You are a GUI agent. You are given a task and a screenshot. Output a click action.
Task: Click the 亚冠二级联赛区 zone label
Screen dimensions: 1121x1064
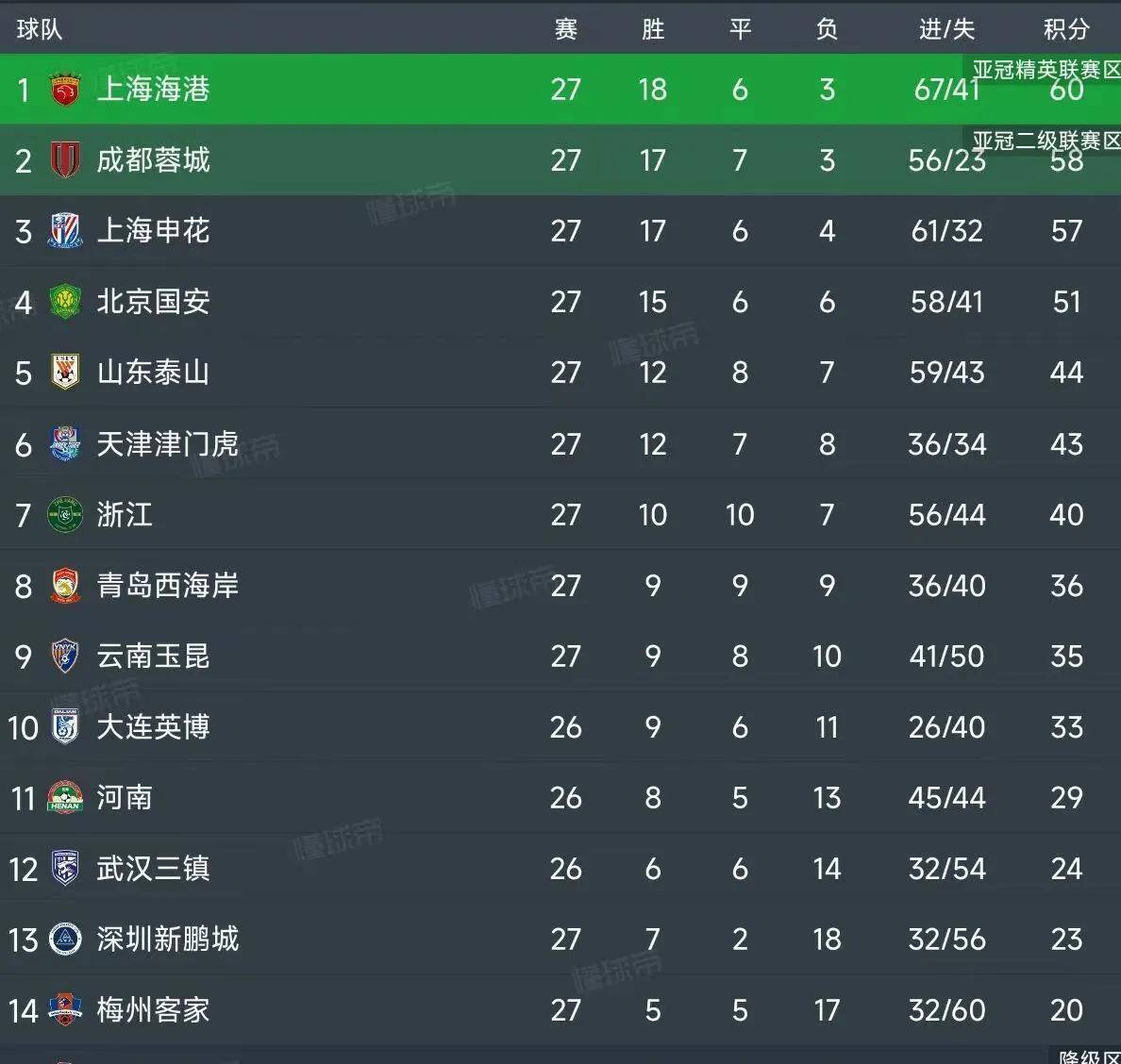pyautogui.click(x=1046, y=141)
